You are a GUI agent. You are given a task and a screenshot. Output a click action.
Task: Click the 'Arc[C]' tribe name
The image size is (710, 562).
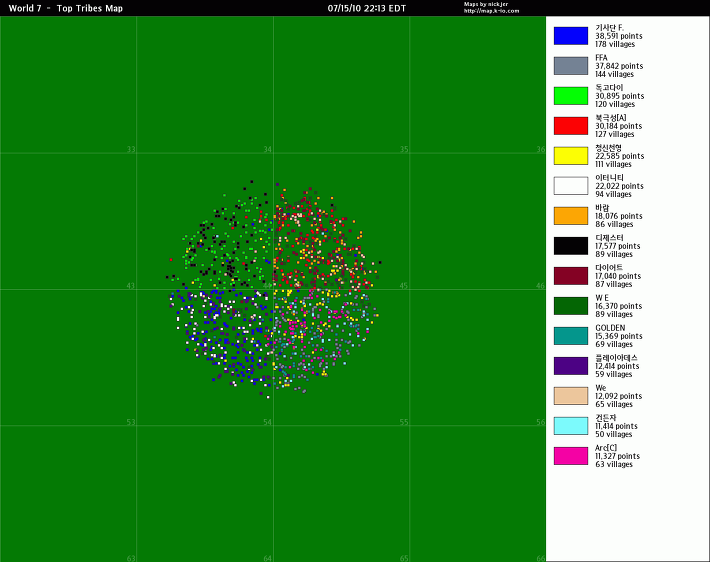(x=606, y=448)
